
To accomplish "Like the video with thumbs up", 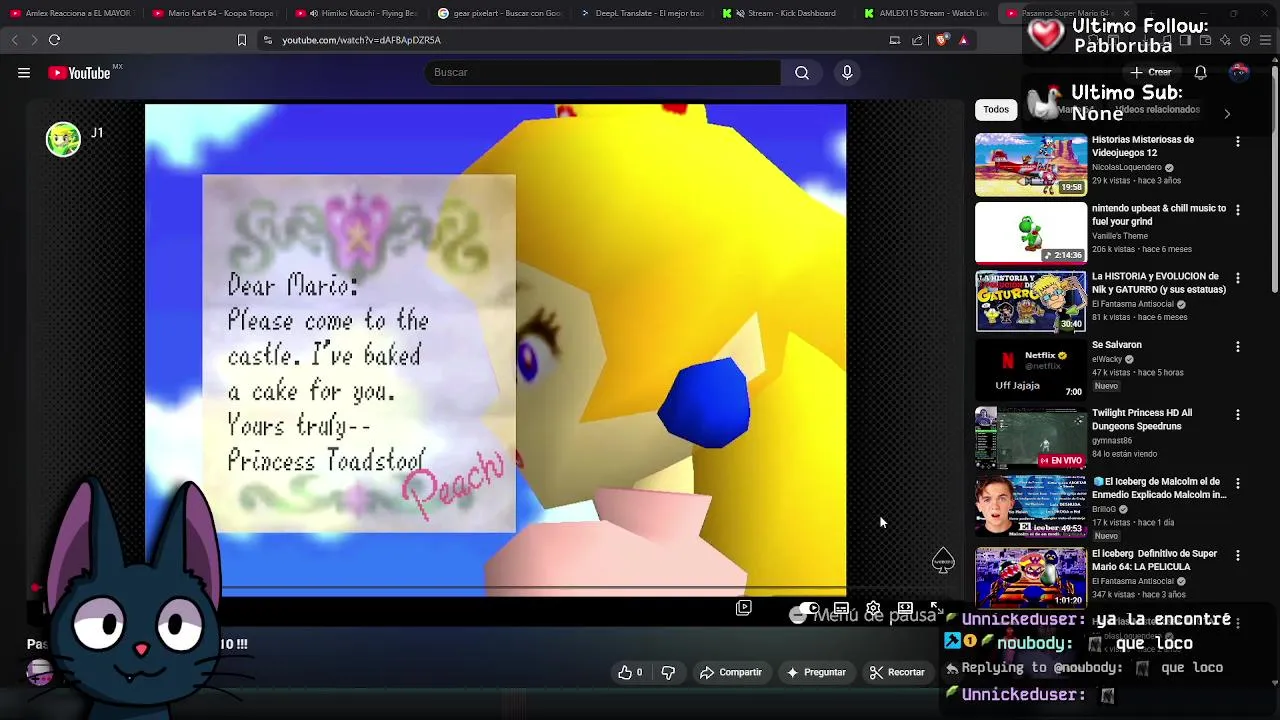I will [x=630, y=672].
